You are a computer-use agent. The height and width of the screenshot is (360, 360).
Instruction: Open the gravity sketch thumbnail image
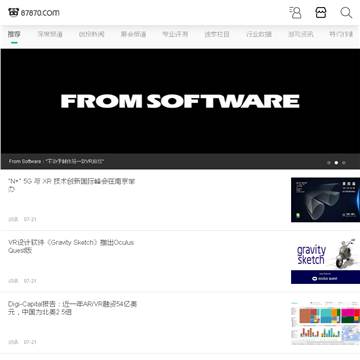point(325,261)
